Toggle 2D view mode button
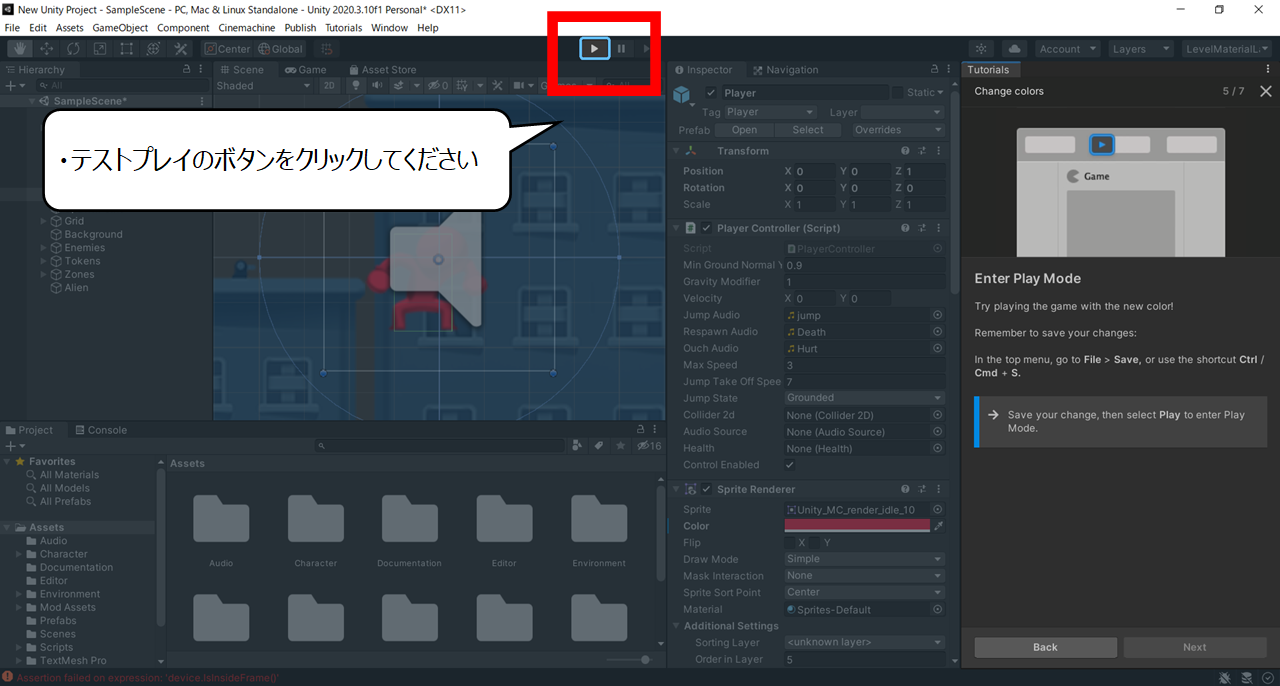The image size is (1280, 686). click(x=330, y=85)
